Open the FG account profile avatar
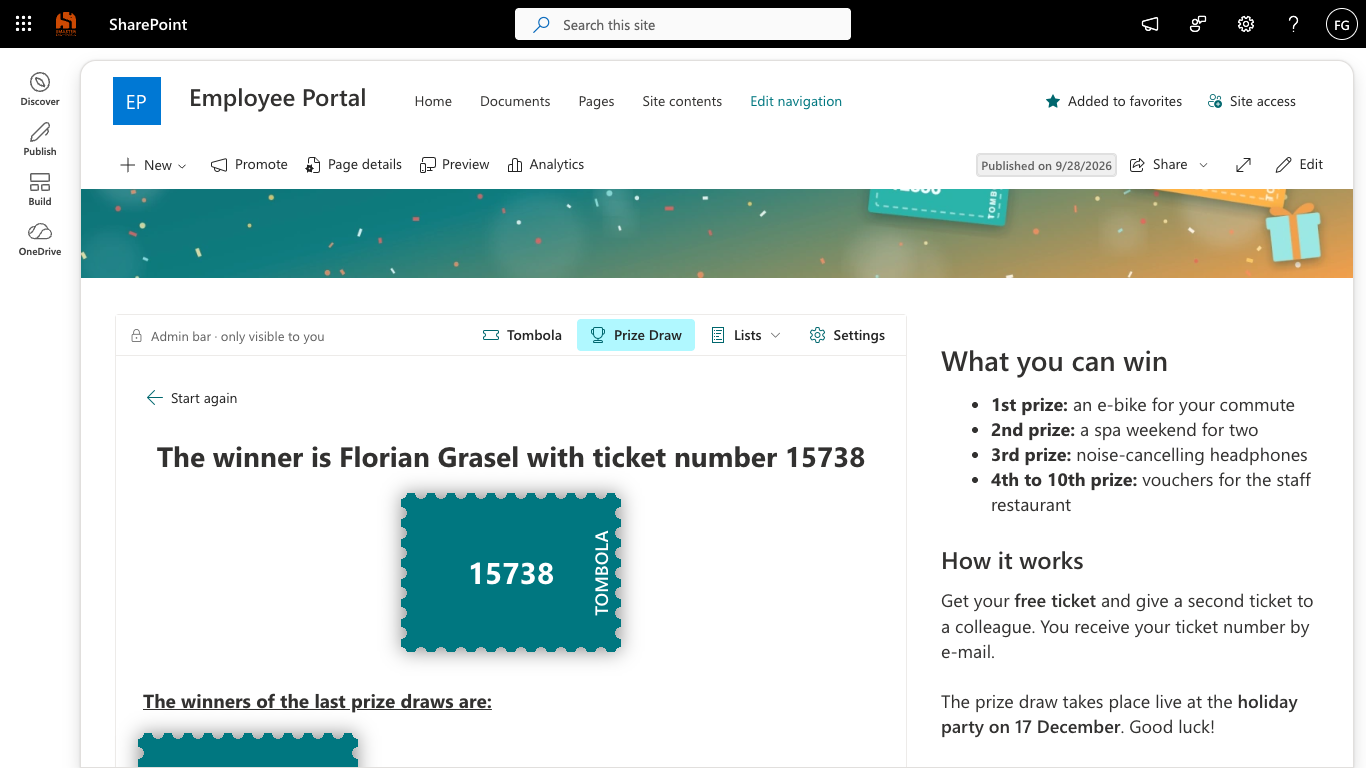Viewport: 1366px width, 768px height. pyautogui.click(x=1341, y=24)
